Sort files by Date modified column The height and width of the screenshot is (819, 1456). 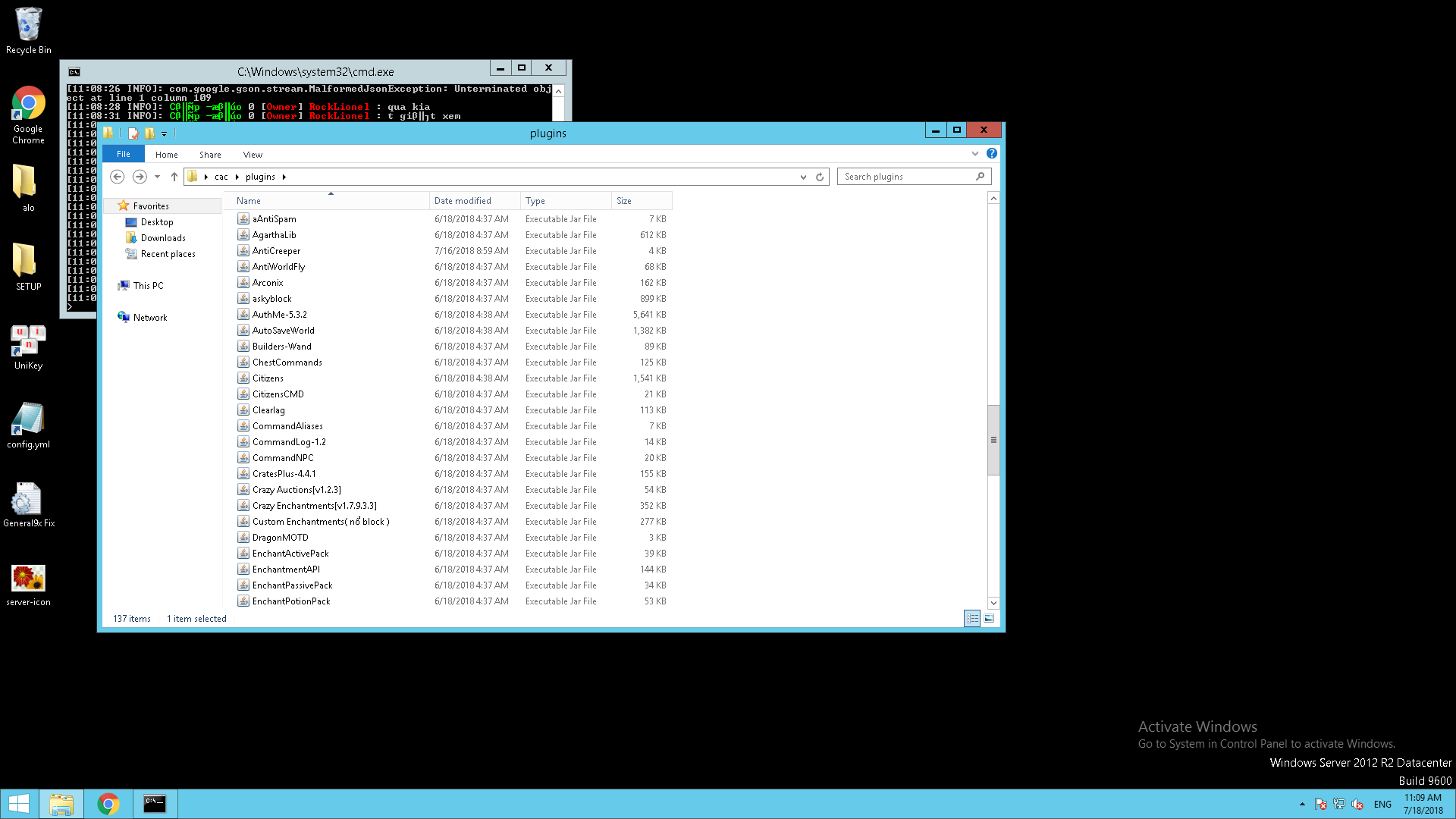(463, 201)
